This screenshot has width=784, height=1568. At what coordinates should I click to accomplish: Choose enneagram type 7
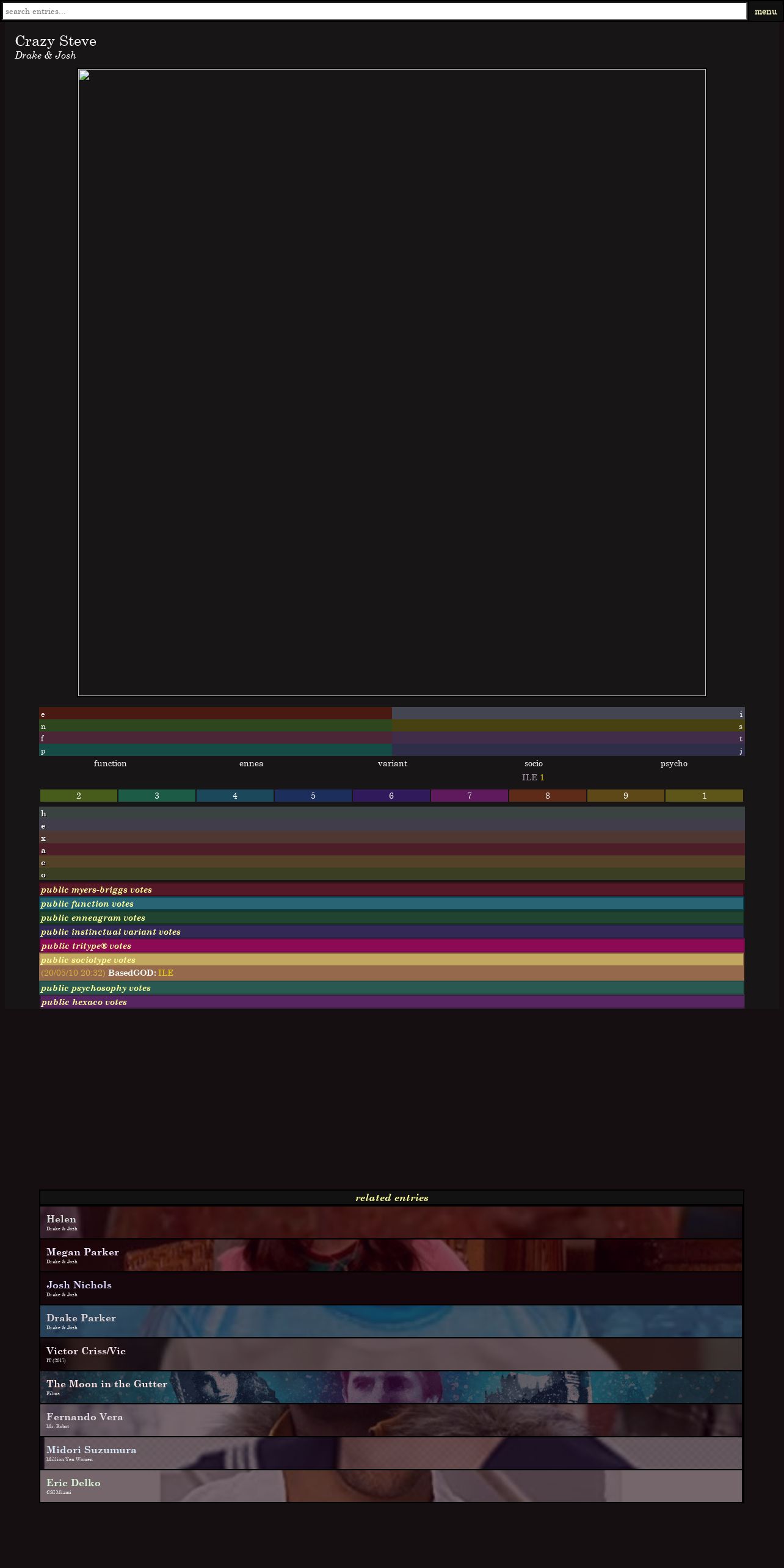(x=470, y=796)
